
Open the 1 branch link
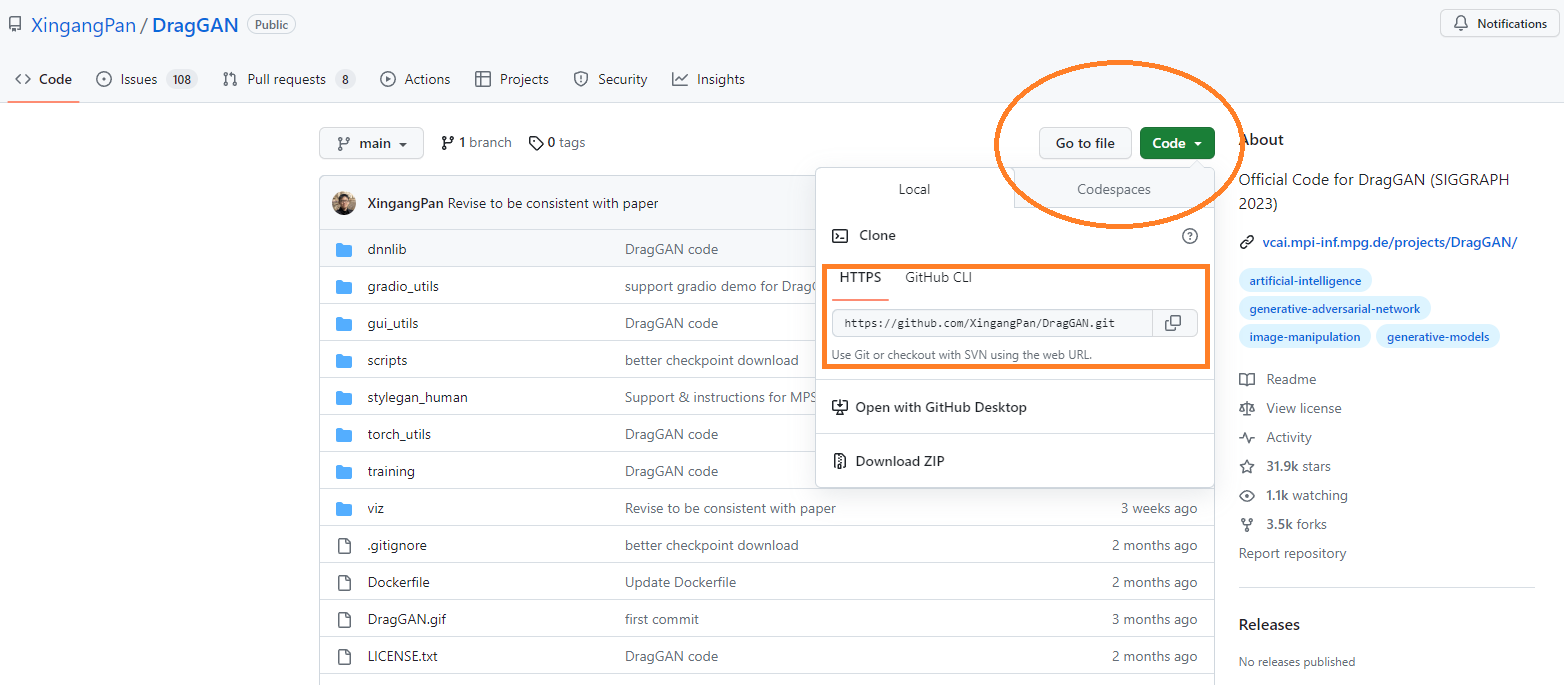(x=476, y=143)
